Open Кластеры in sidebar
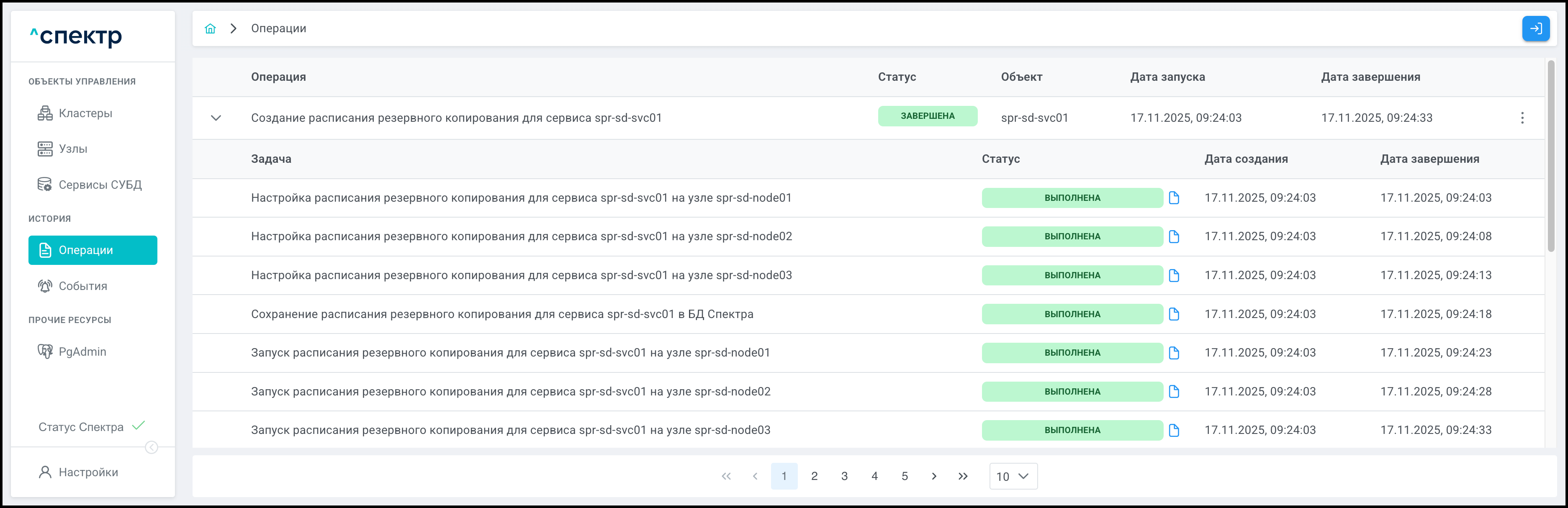 (85, 113)
